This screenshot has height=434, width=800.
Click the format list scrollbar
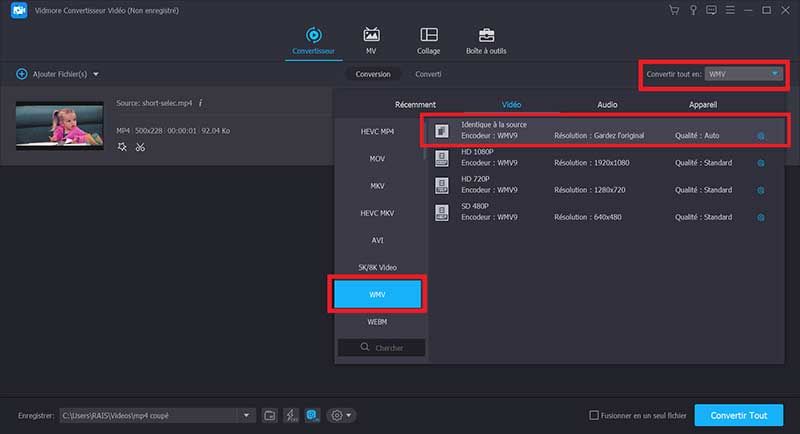coord(424,139)
